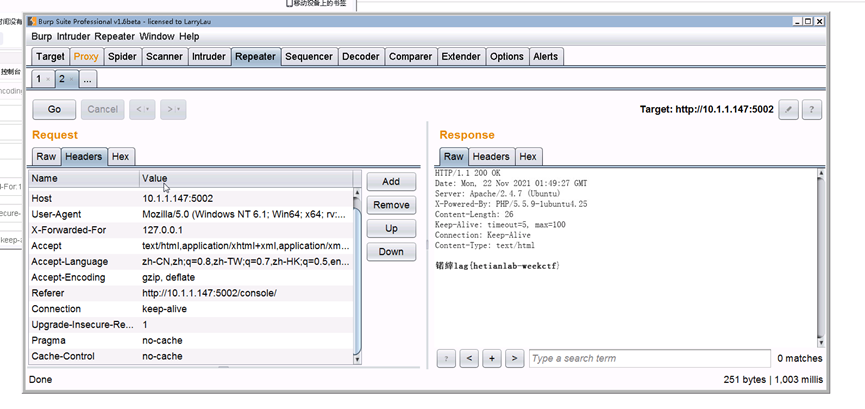The width and height of the screenshot is (865, 409).
Task: Switch to the Spider tab
Action: pos(122,56)
